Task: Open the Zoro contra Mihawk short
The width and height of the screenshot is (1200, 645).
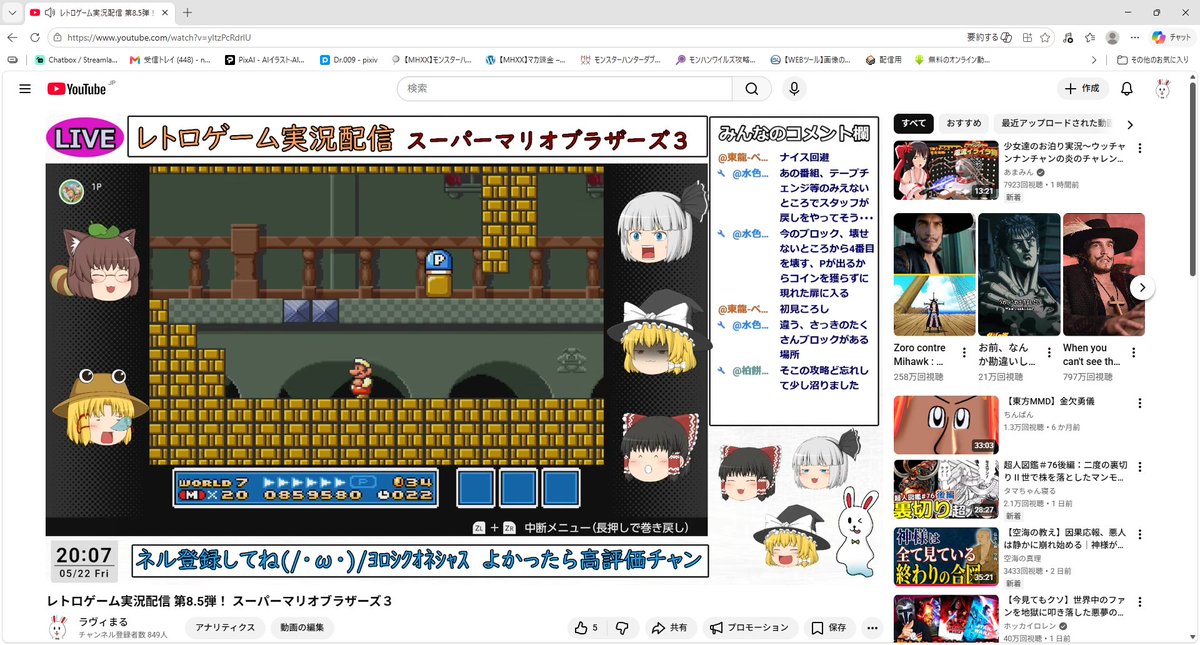Action: (x=934, y=274)
